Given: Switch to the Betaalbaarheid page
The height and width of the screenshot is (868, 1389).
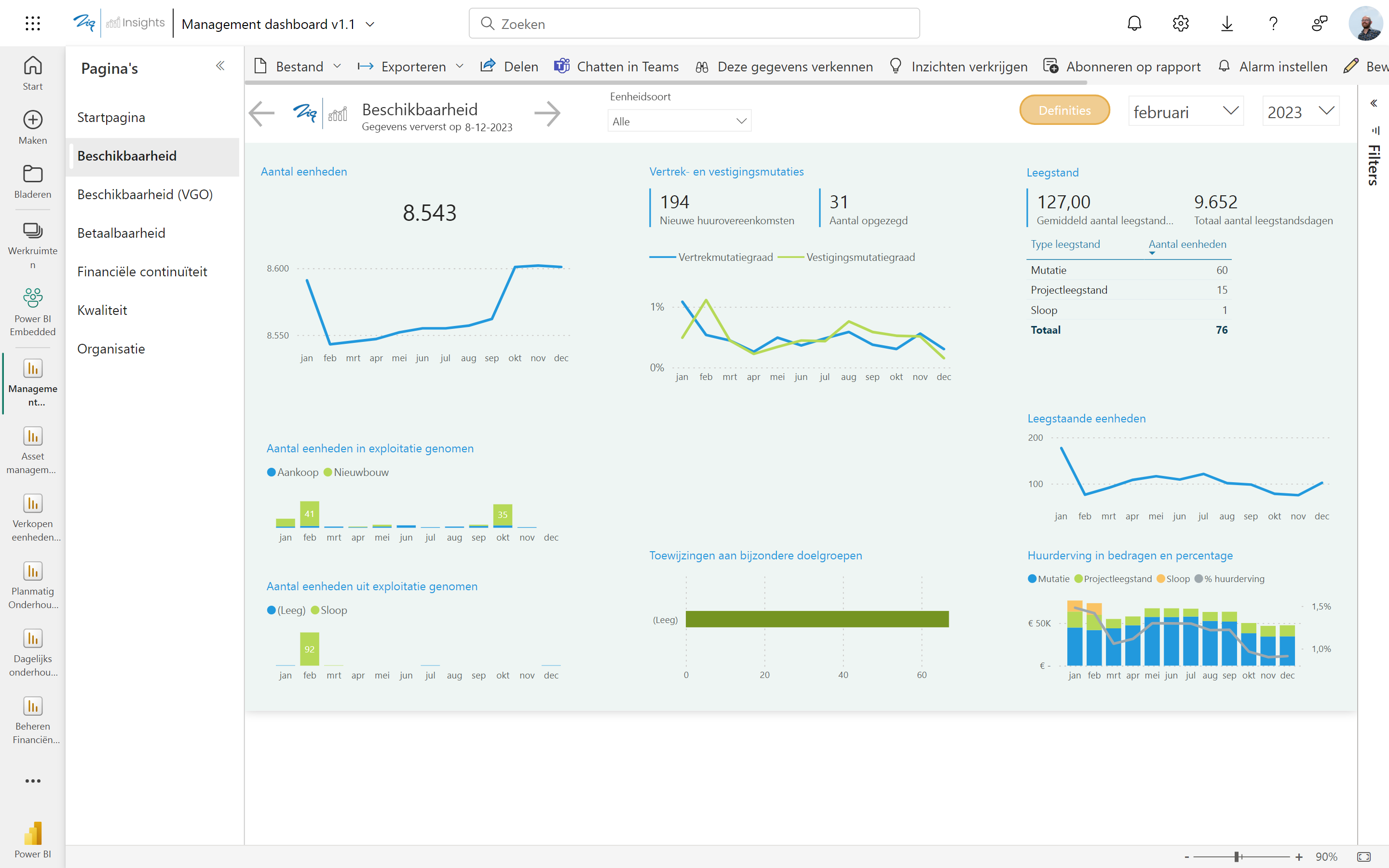Looking at the screenshot, I should 121,232.
